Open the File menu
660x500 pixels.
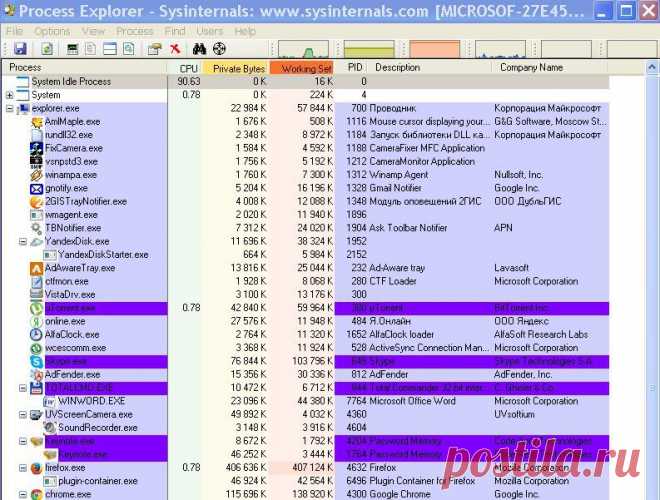(14, 31)
